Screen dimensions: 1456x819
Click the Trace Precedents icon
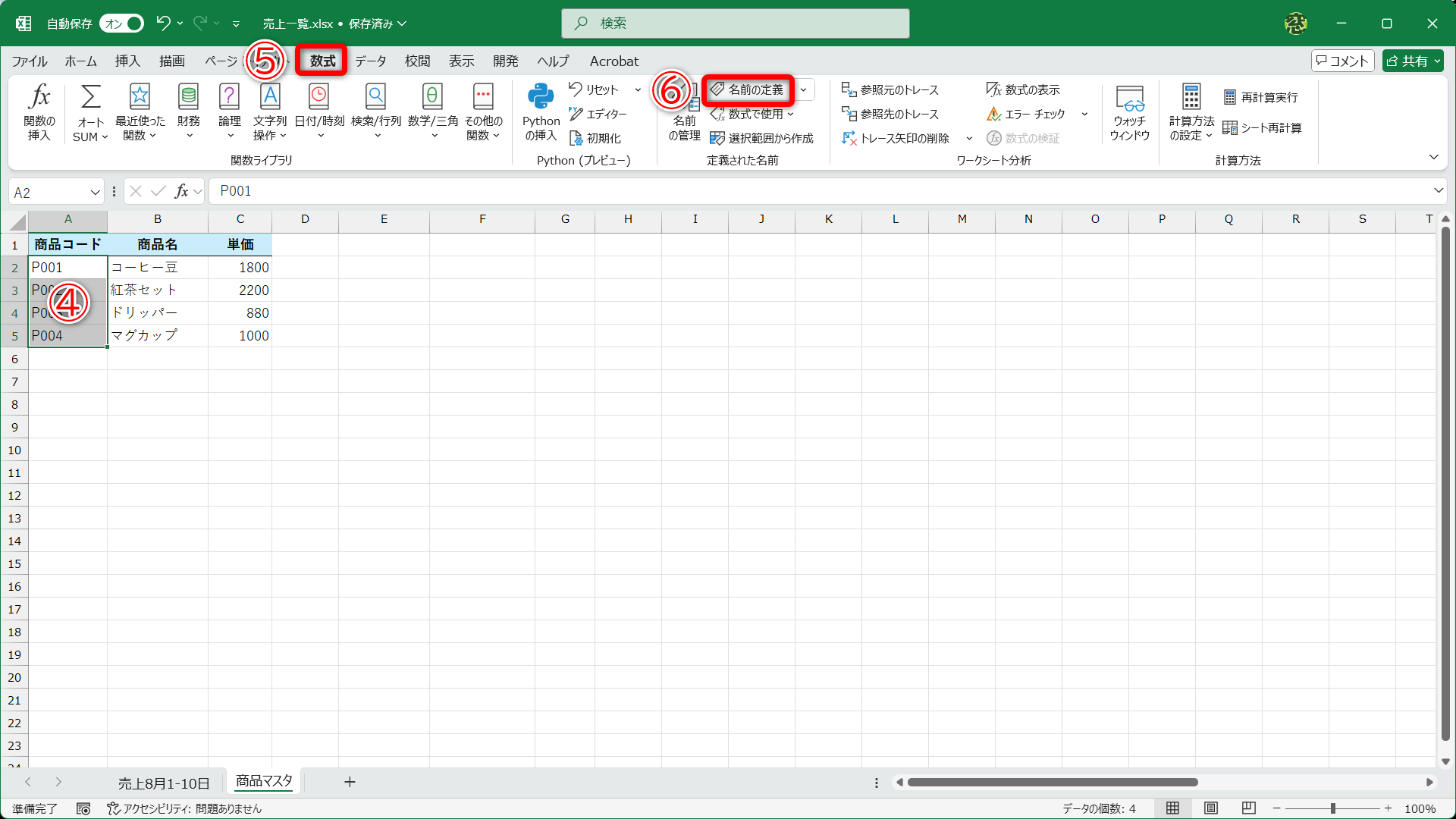tap(849, 89)
